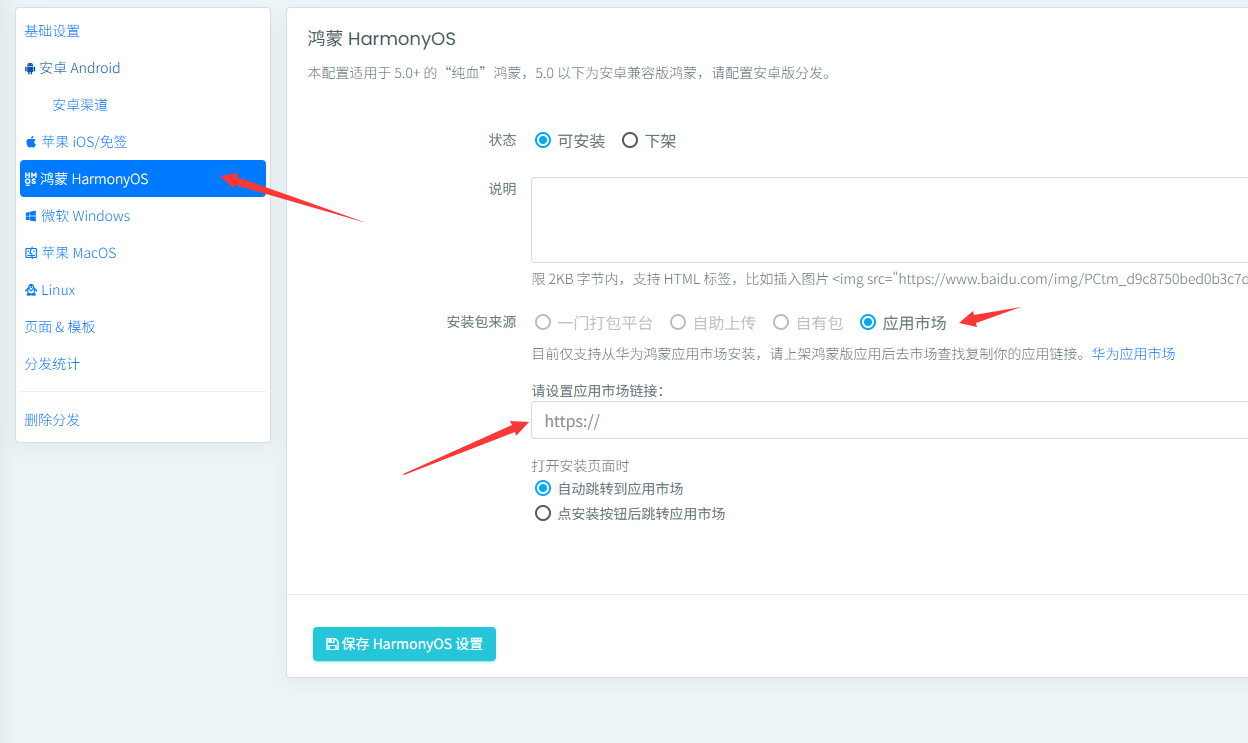Open 鸿蒙 HarmonyOS settings page

point(143,179)
